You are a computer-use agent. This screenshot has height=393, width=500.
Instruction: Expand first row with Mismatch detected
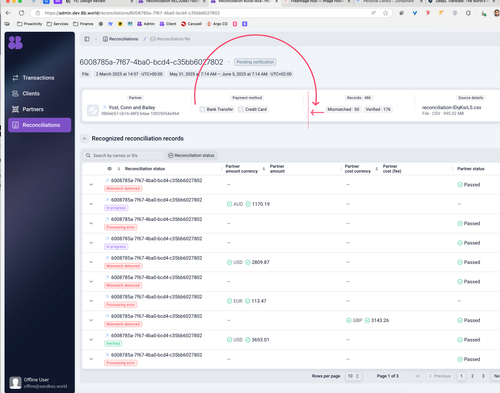tap(91, 184)
